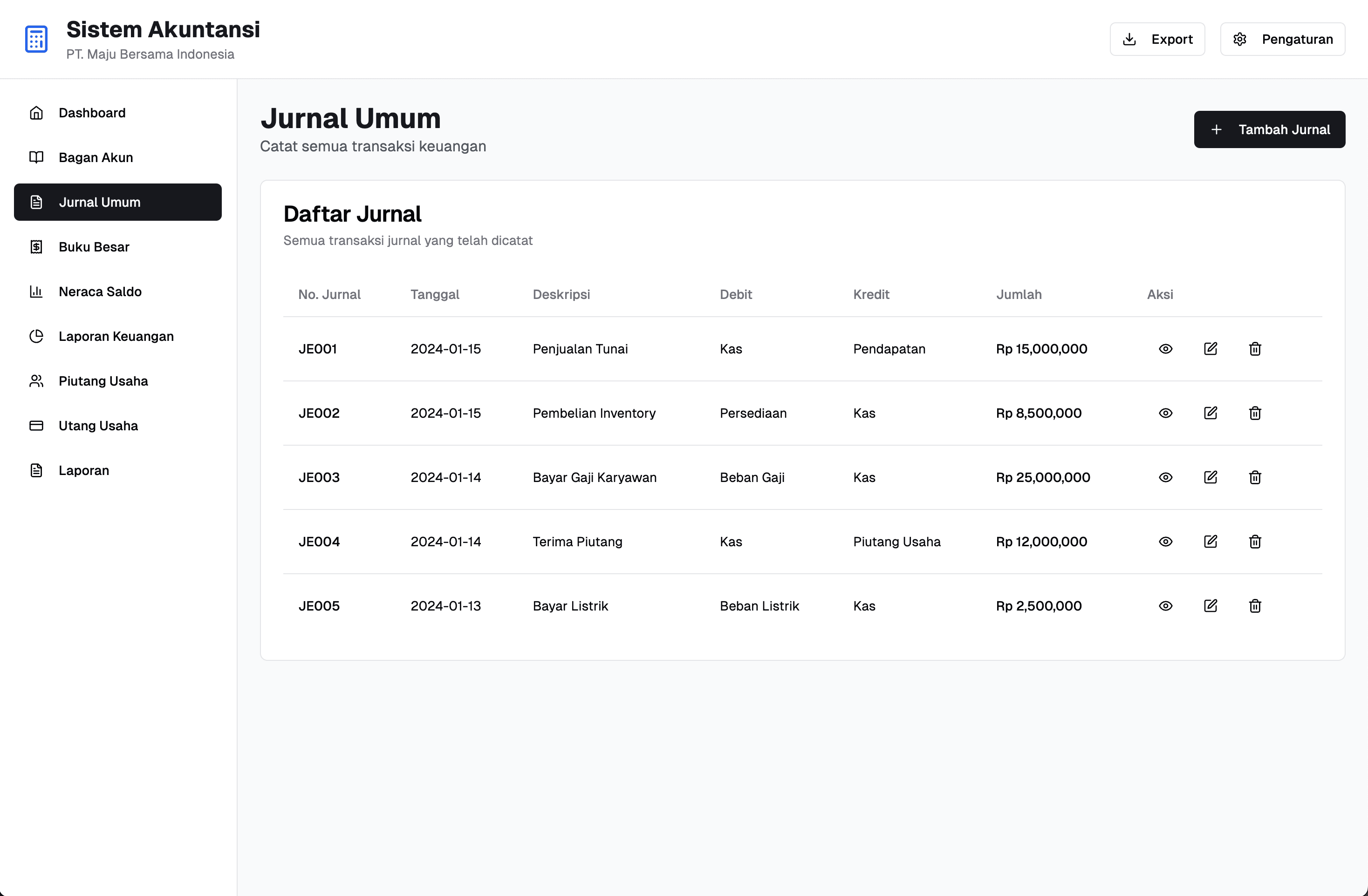
Task: View JE005 Bayar Listrik details
Action: (x=1165, y=606)
